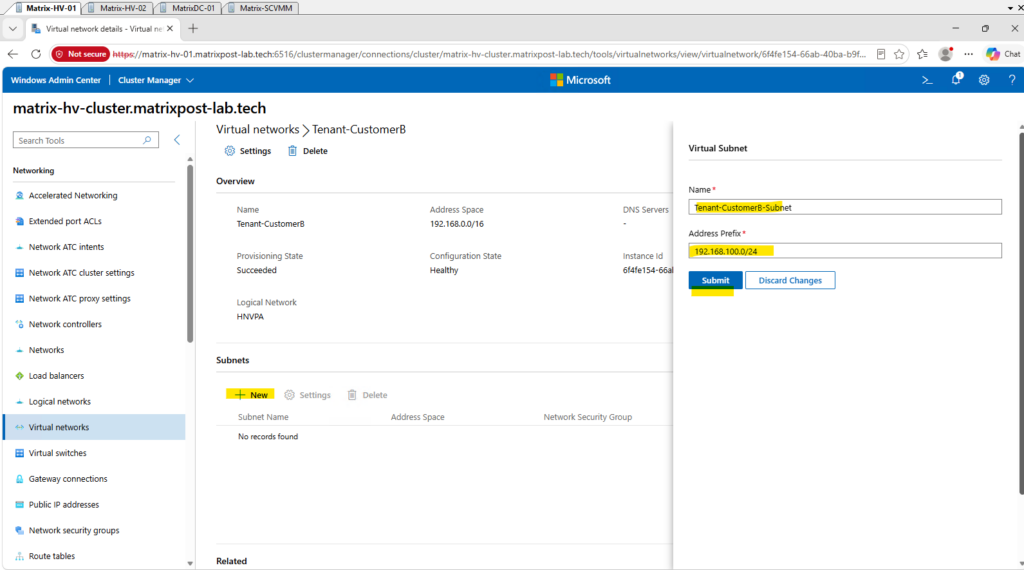Viewport: 1024px width, 570px height.
Task: Refresh the browser page
Action: 36,54
